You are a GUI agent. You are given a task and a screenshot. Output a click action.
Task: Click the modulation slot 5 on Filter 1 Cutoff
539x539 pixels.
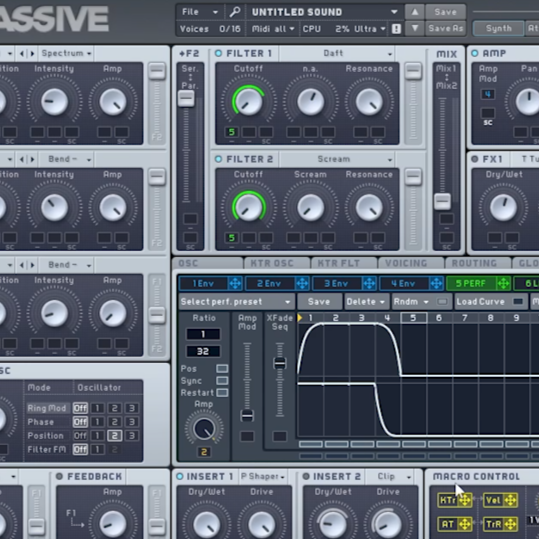[x=232, y=132]
